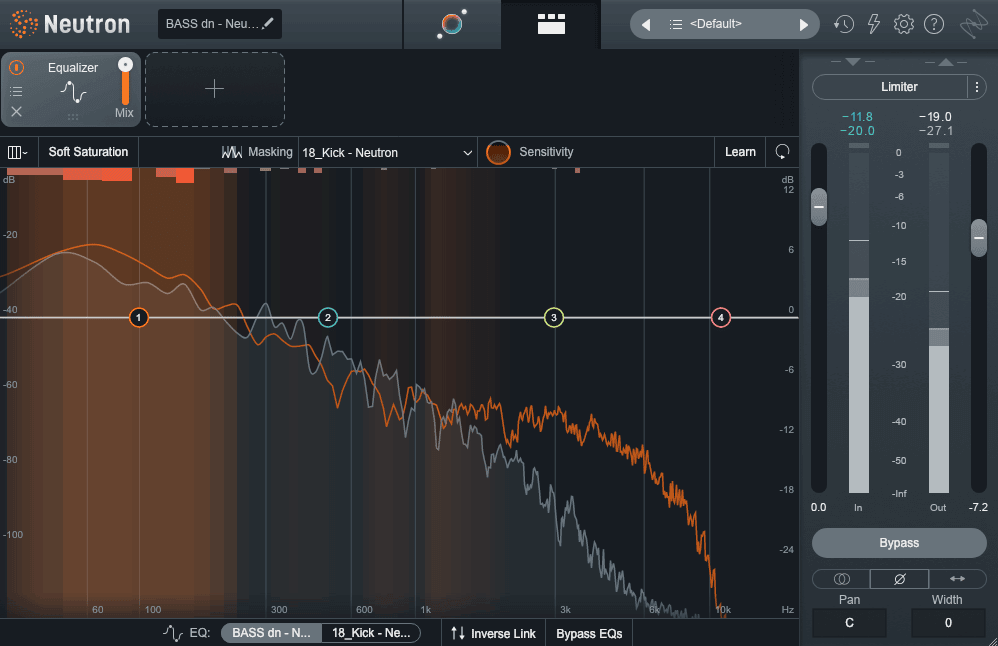Click the output gain value -7.2
This screenshot has width=998, height=646.
978,507
